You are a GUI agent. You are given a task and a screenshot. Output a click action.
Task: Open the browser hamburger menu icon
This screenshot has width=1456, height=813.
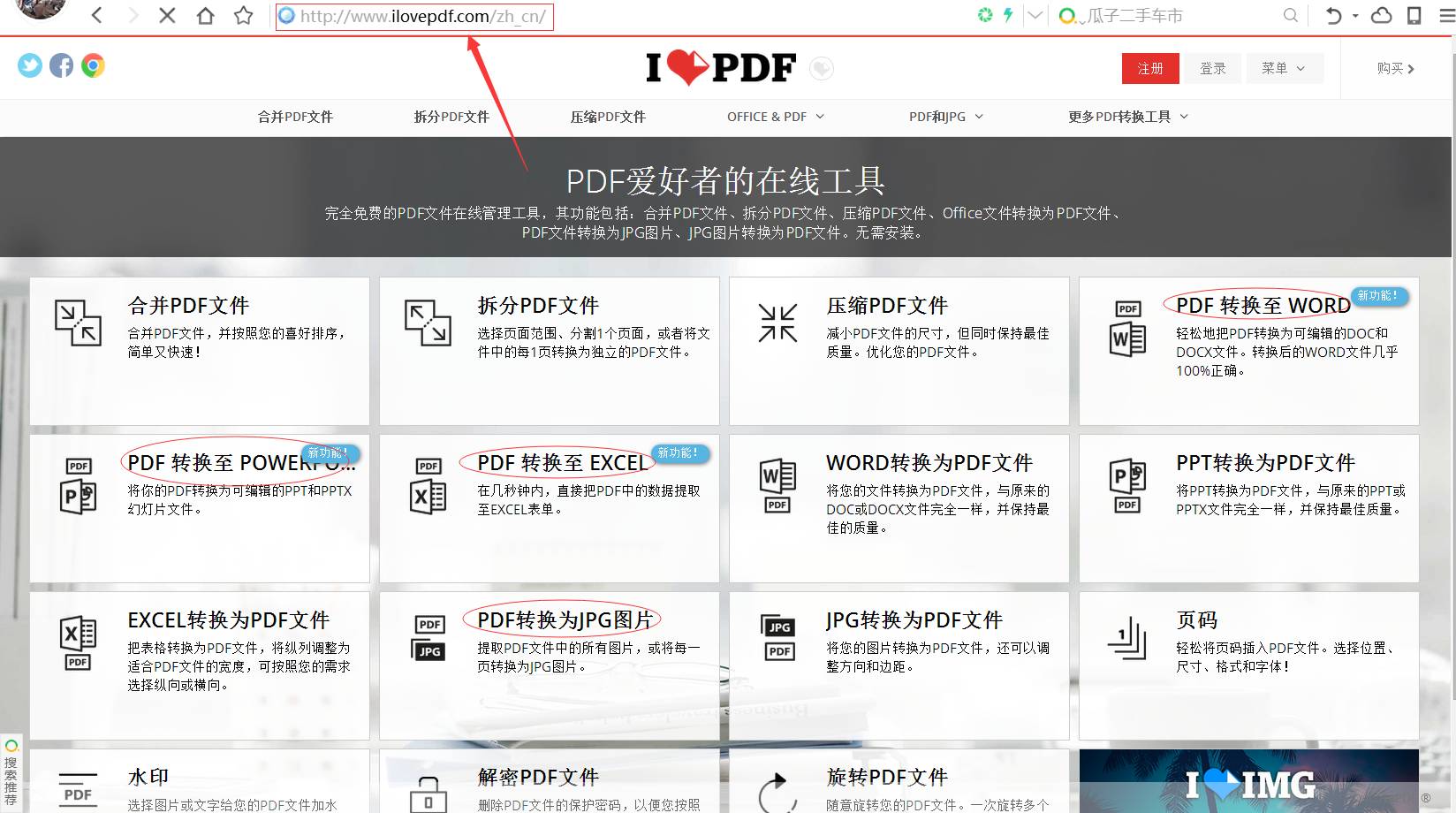1446,15
